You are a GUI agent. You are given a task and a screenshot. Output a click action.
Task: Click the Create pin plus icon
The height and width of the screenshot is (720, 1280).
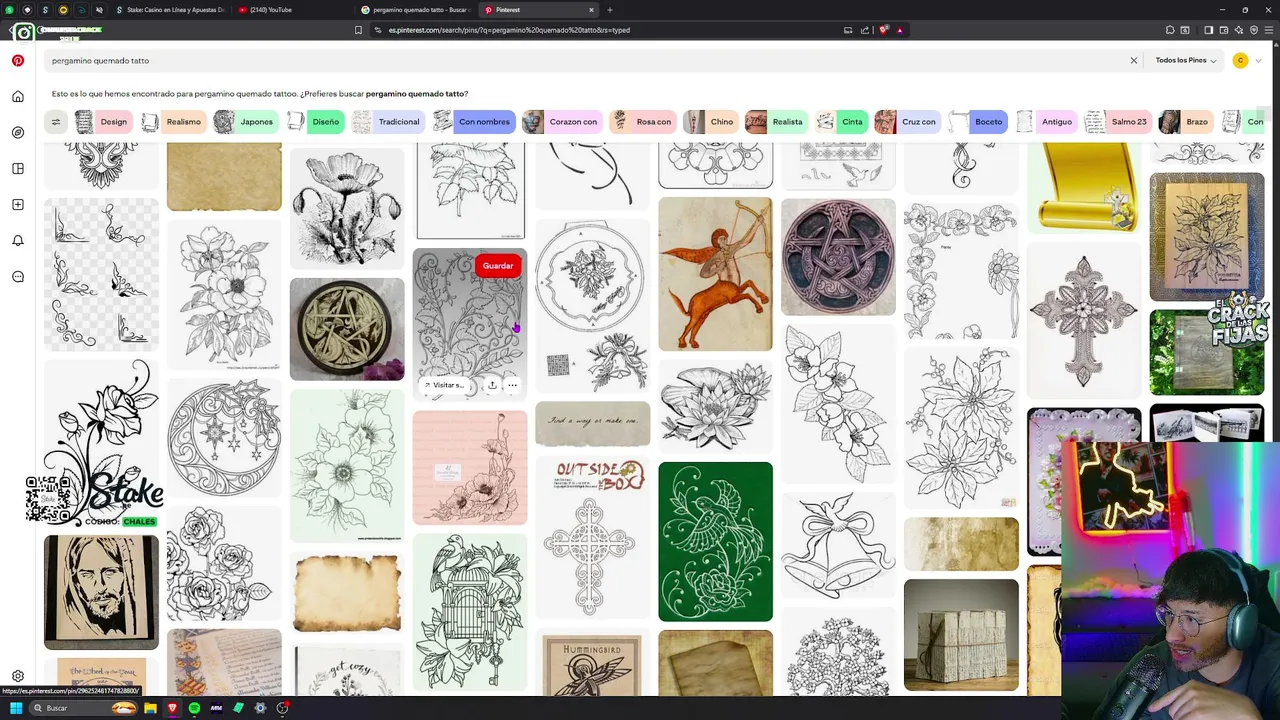[x=18, y=205]
